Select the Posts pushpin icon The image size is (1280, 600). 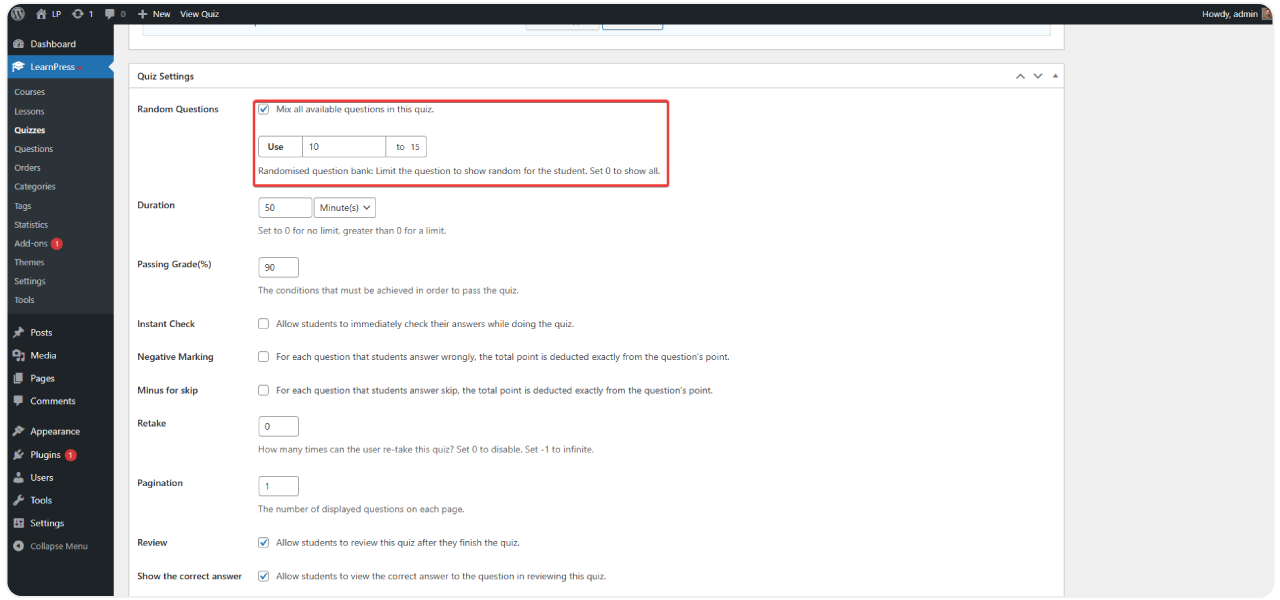coord(18,331)
